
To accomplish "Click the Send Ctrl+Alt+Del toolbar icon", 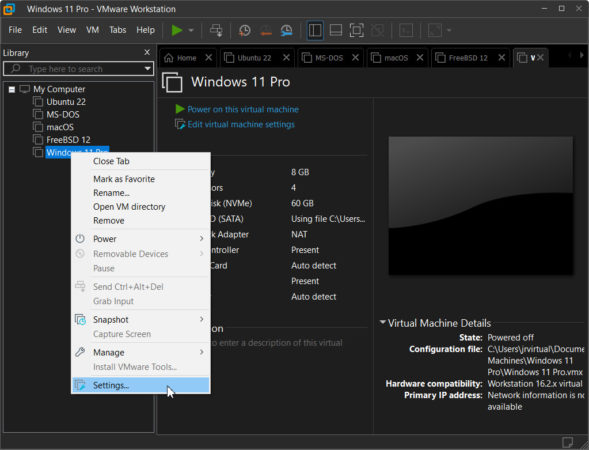I will click(216, 30).
